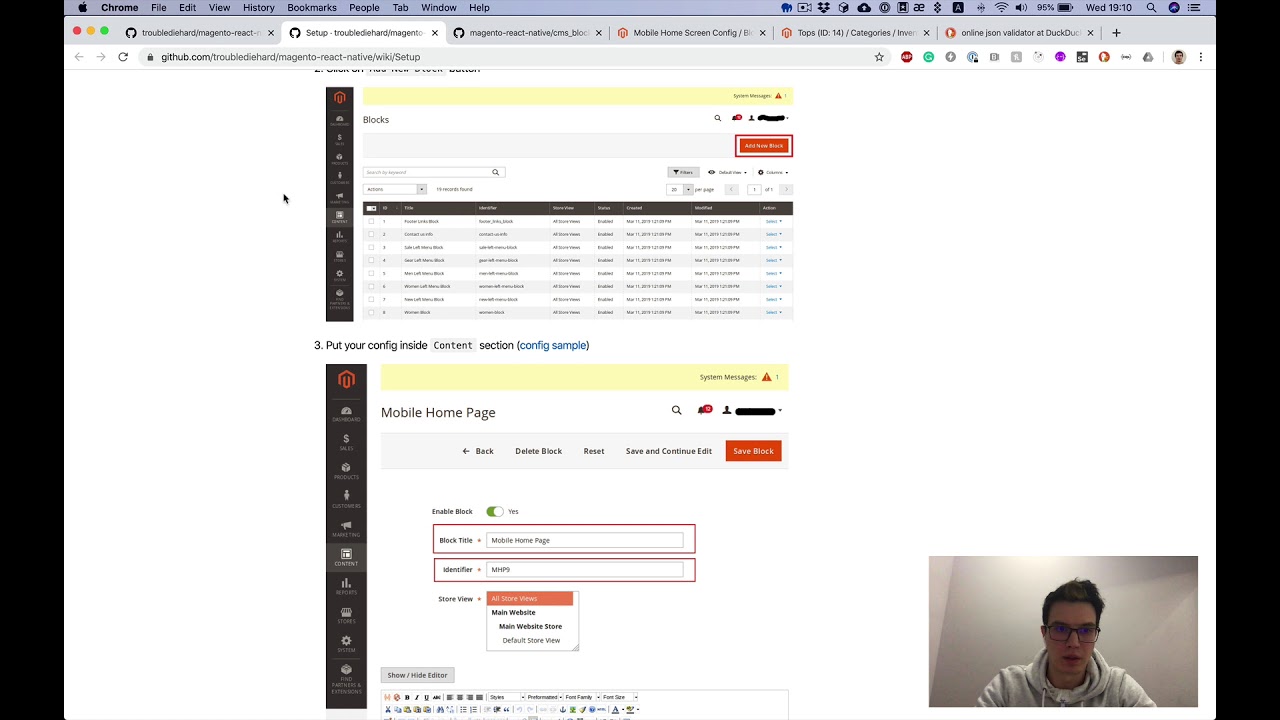Open the History menu
This screenshot has height=720, width=1280.
pyautogui.click(x=258, y=8)
